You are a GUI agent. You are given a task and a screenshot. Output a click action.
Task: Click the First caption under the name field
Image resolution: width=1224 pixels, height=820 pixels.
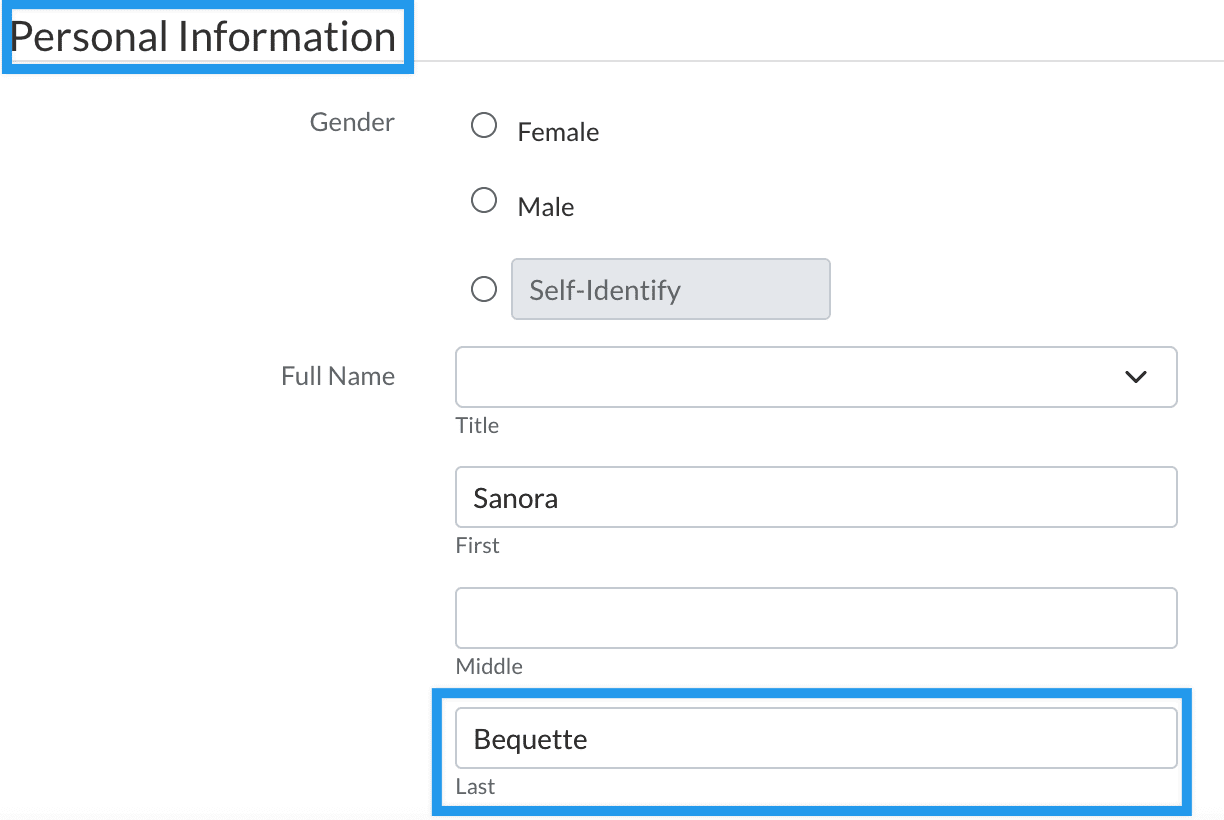coord(477,545)
